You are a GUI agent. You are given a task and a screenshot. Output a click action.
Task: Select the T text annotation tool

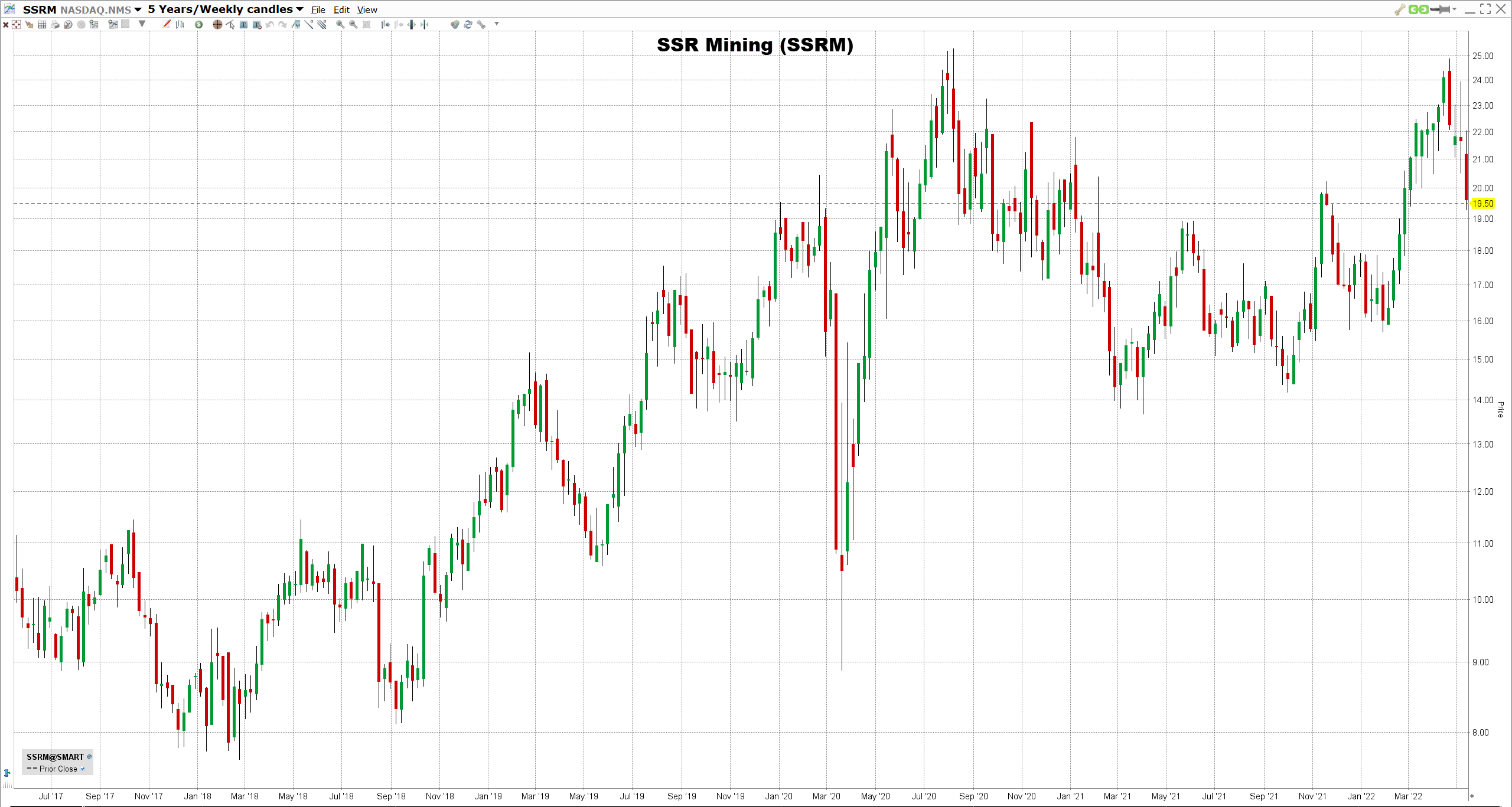[x=243, y=24]
